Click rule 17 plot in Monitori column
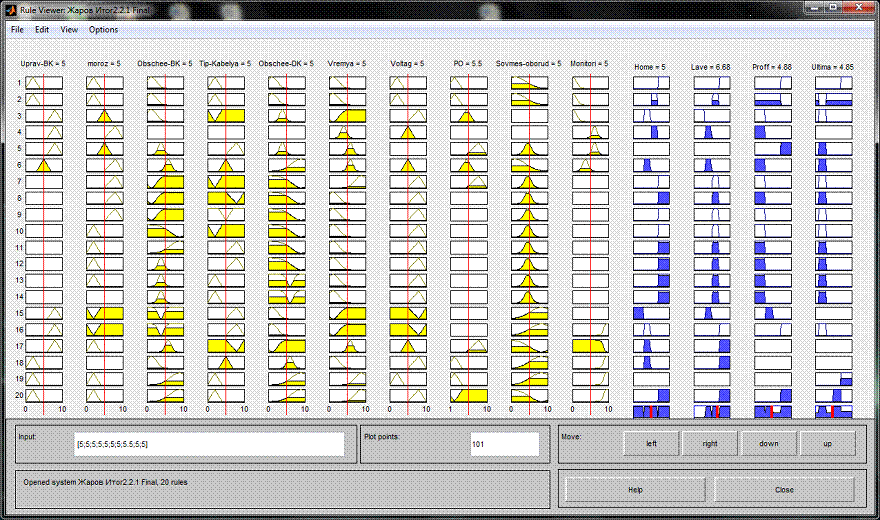The width and height of the screenshot is (880, 520). tap(591, 345)
